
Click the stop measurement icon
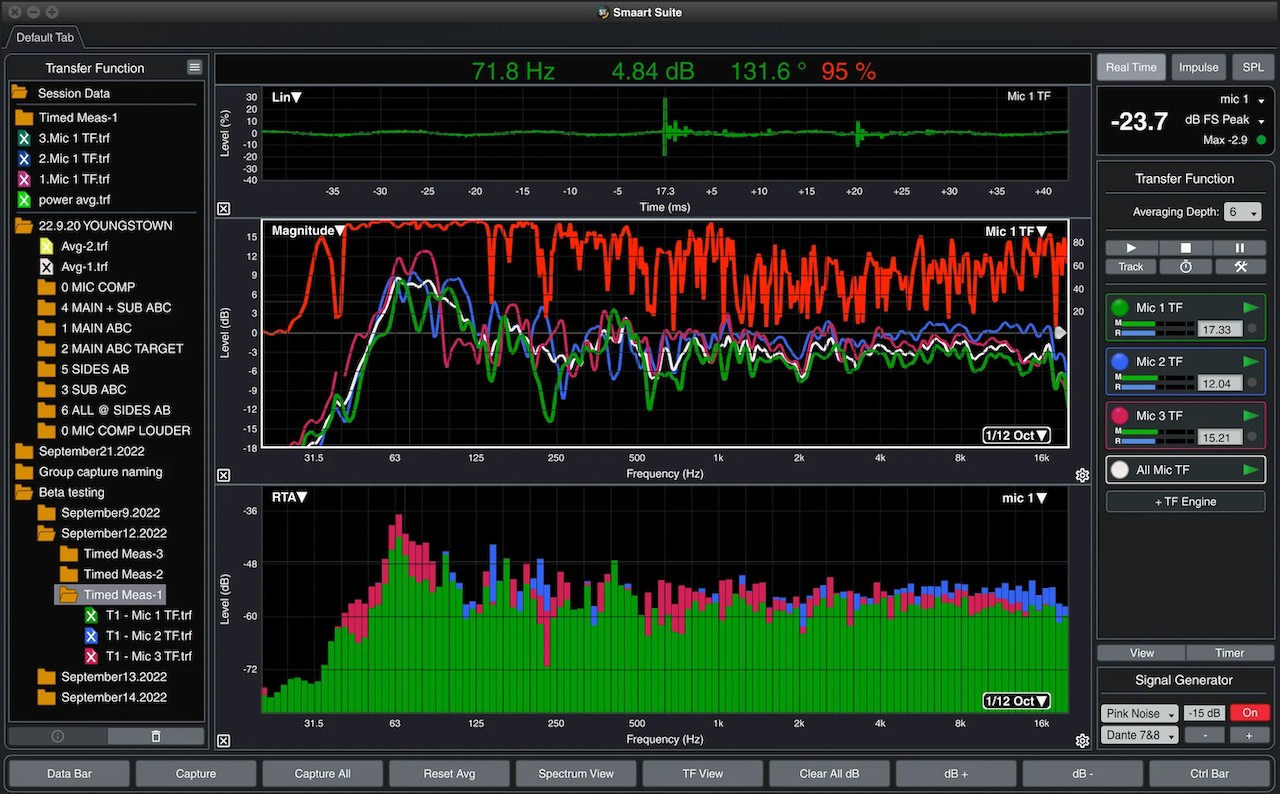click(1185, 248)
